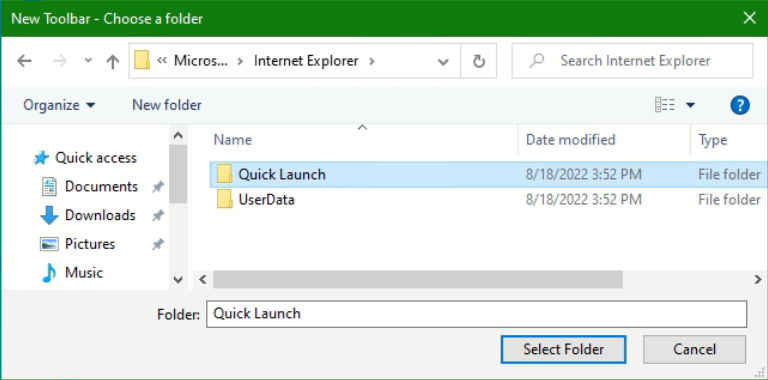Open Pictures in navigation pane
This screenshot has height=380, width=768.
coord(90,244)
